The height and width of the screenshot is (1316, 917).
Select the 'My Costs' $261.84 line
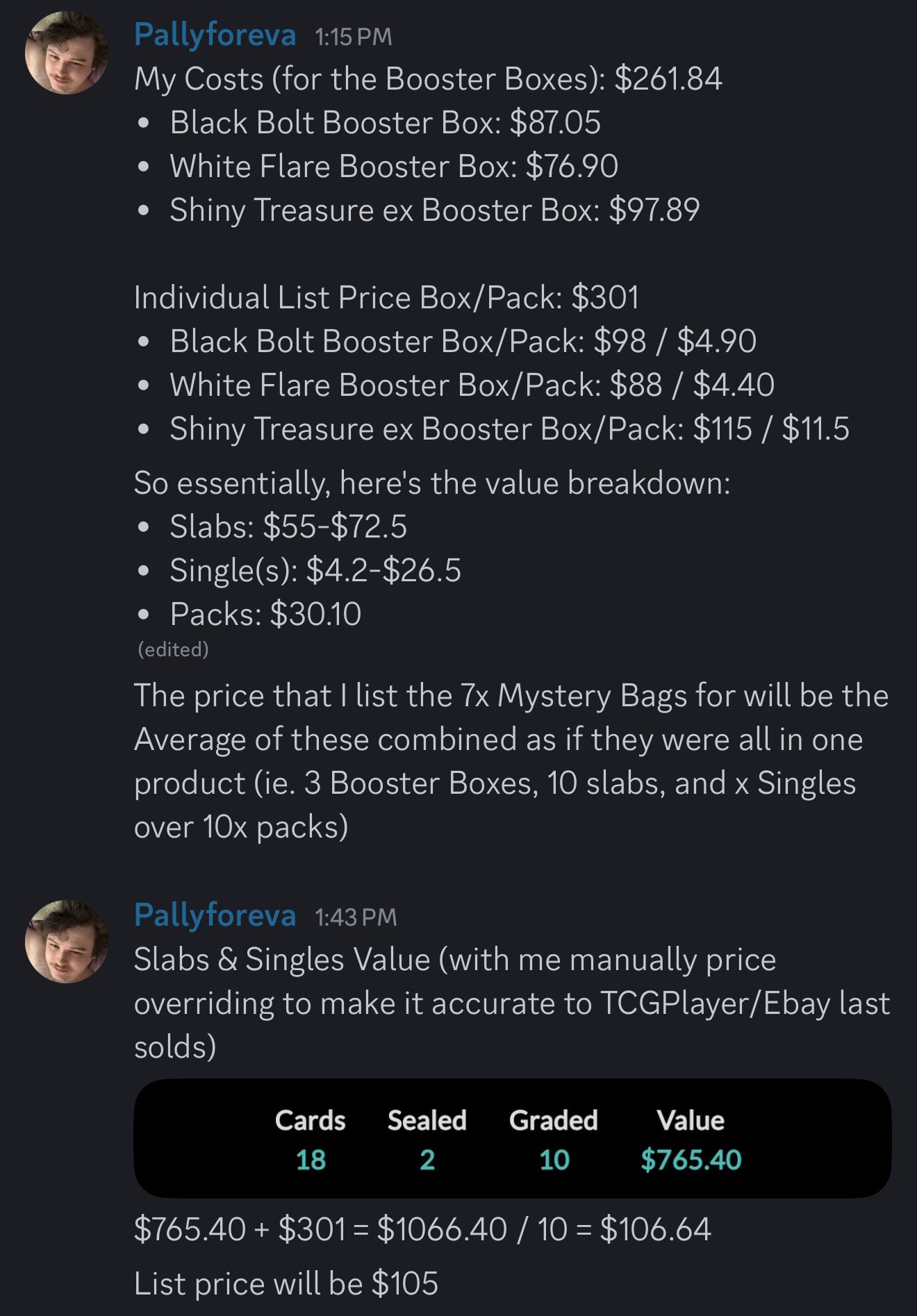tap(428, 78)
